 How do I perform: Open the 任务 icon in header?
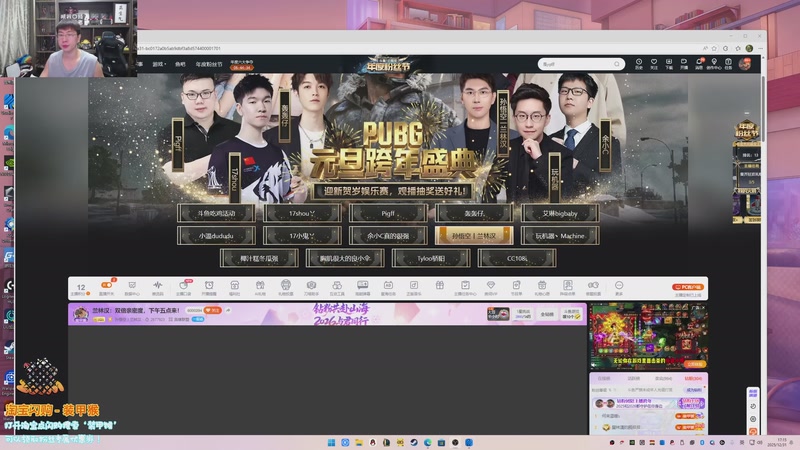click(x=729, y=63)
